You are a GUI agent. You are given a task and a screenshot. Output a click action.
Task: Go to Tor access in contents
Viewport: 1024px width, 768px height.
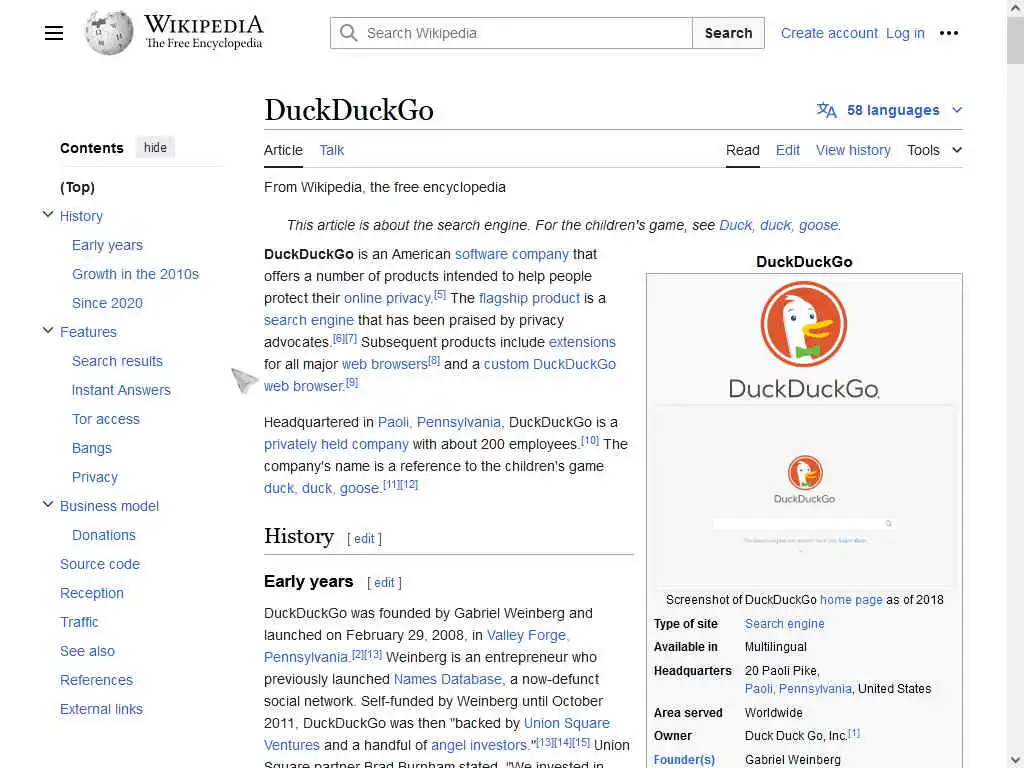click(x=106, y=419)
